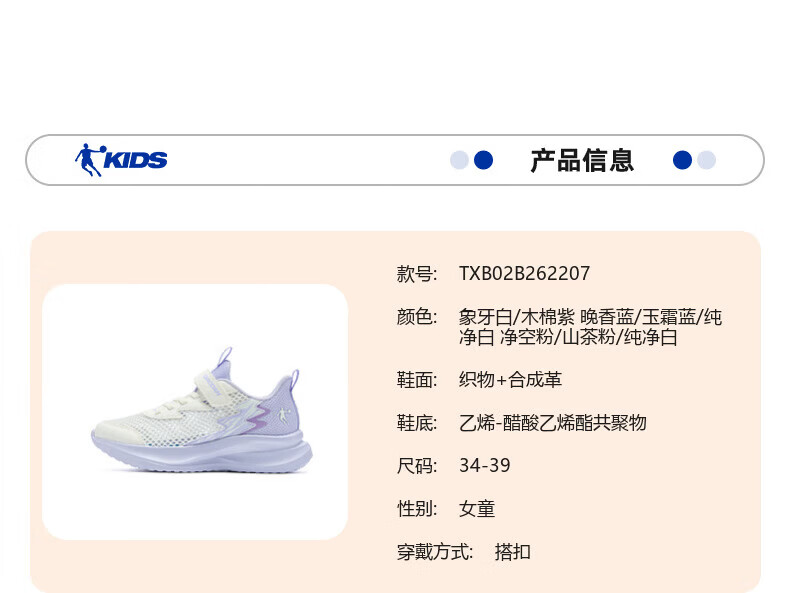Click the 颜色 label

(417, 317)
